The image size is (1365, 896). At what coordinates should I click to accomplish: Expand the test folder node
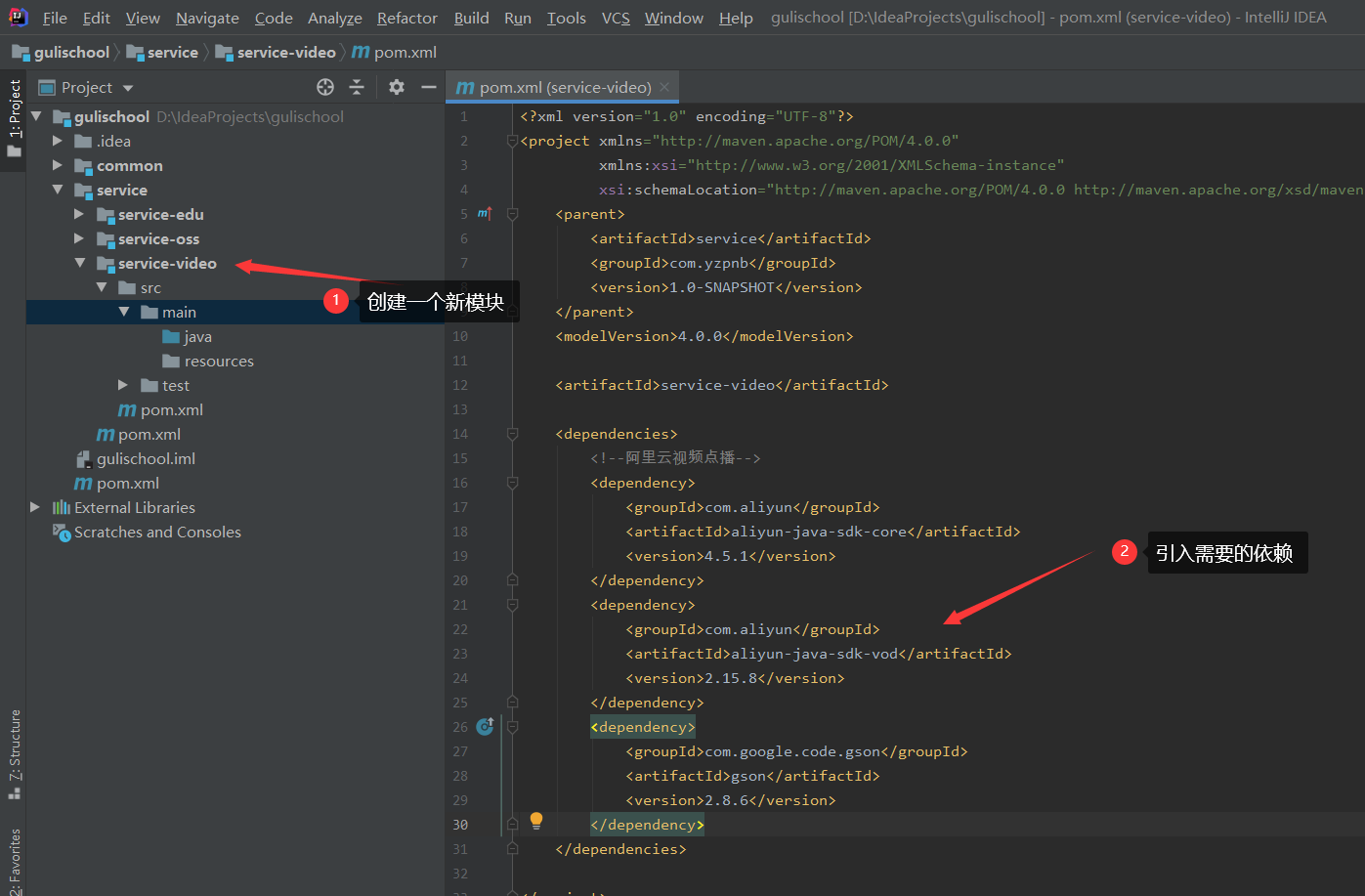tap(122, 385)
